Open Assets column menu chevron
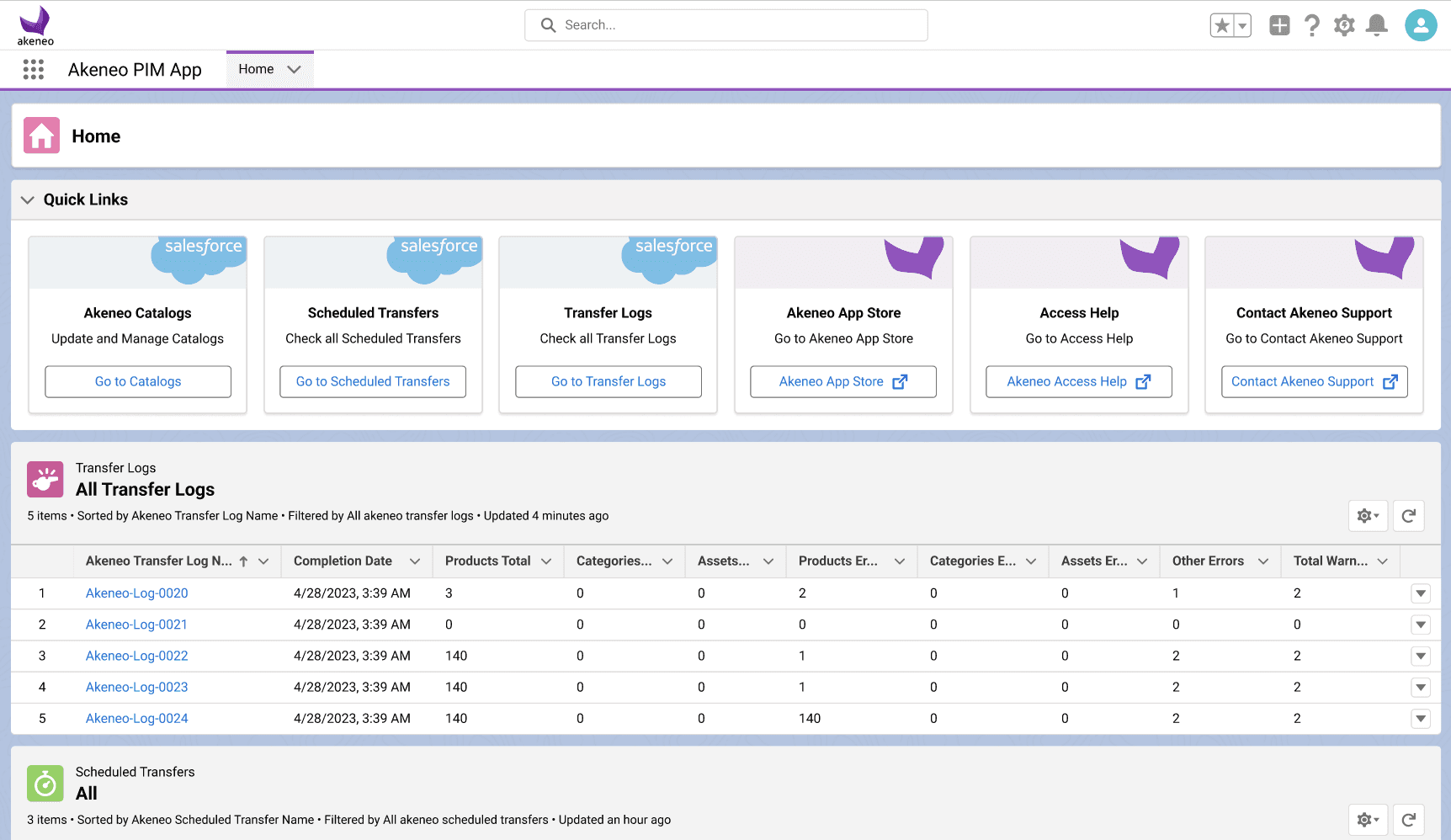This screenshot has height=840, width=1451. pos(768,561)
